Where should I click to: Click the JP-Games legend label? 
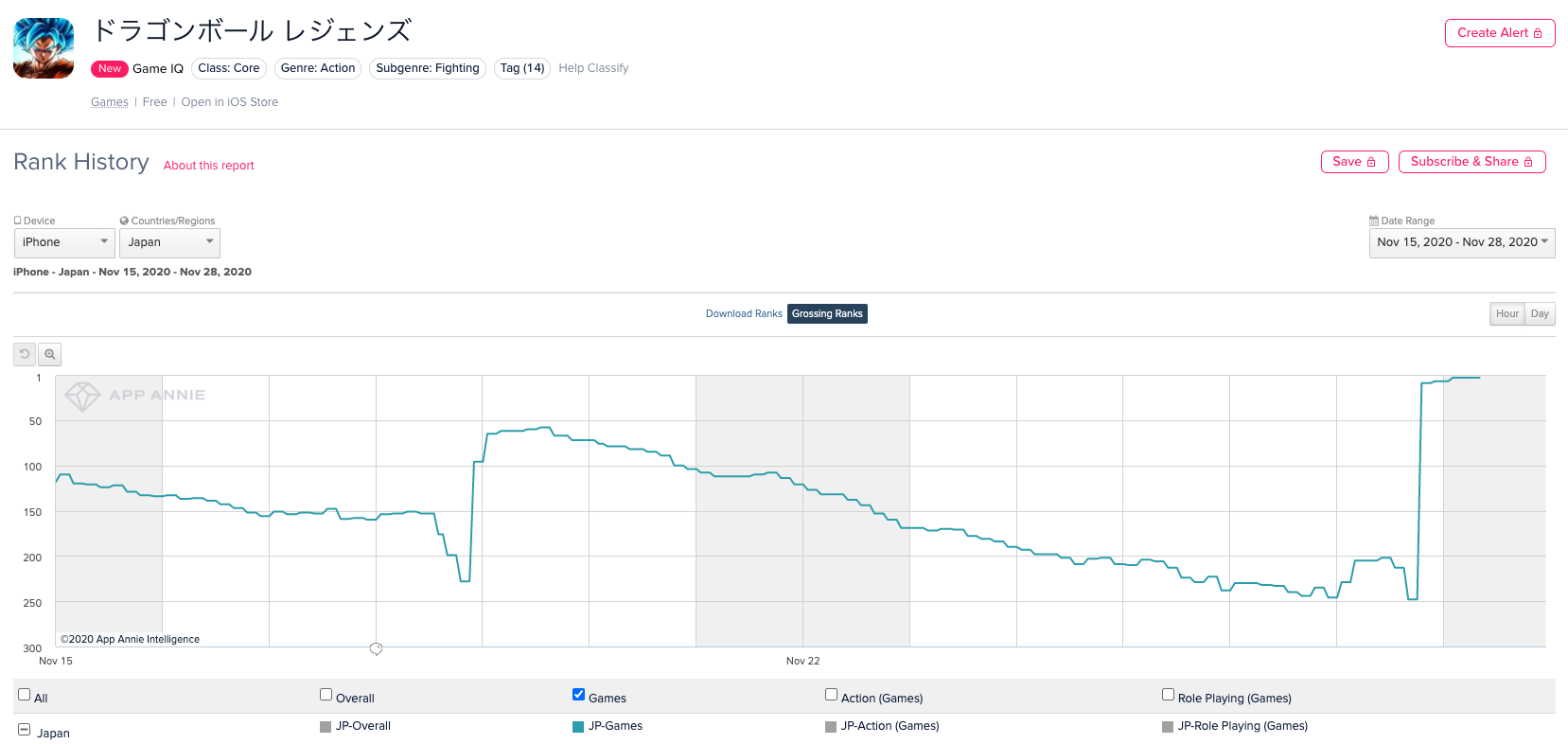click(x=615, y=726)
